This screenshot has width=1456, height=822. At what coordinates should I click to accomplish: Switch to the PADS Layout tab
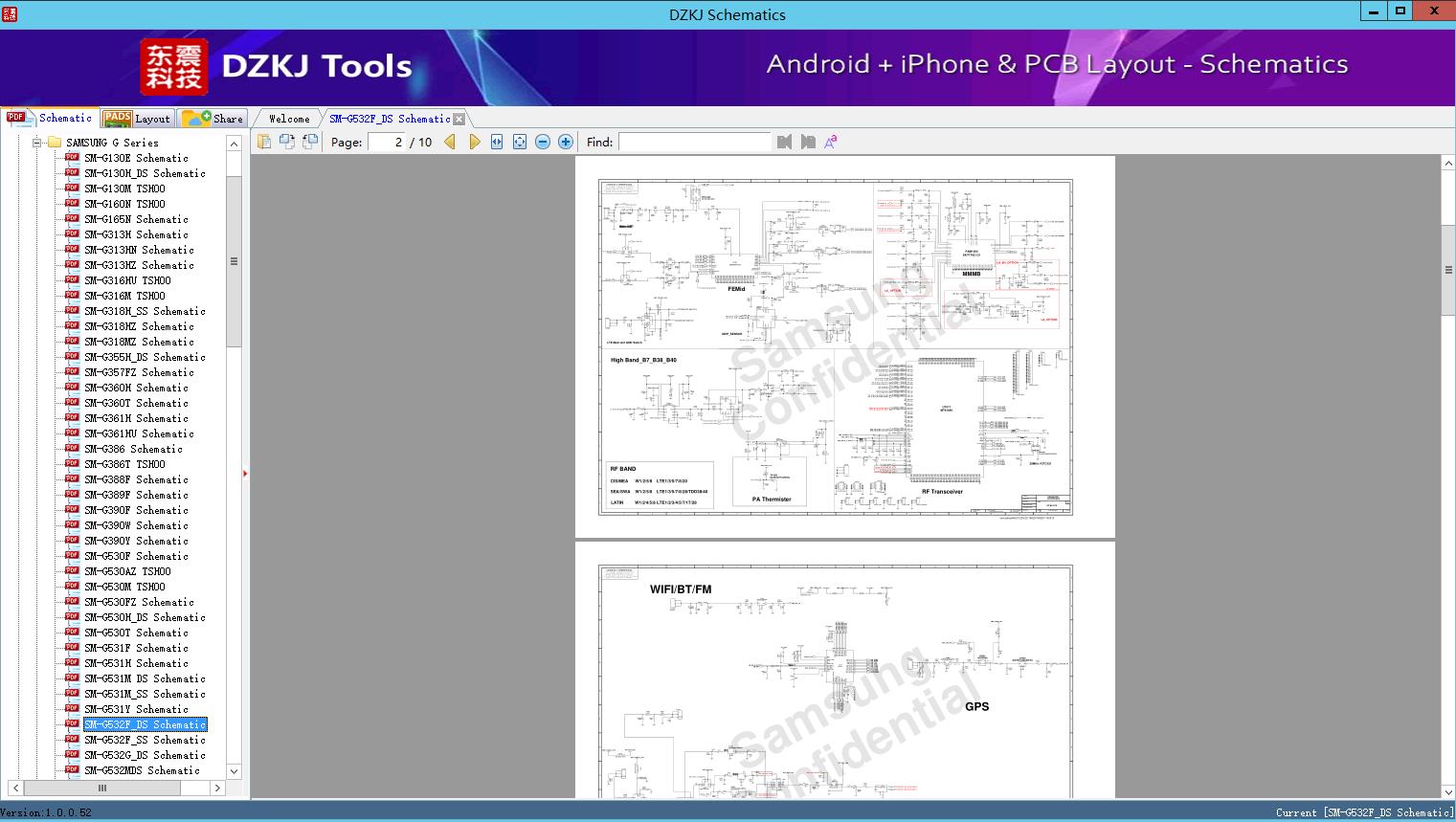tap(137, 119)
